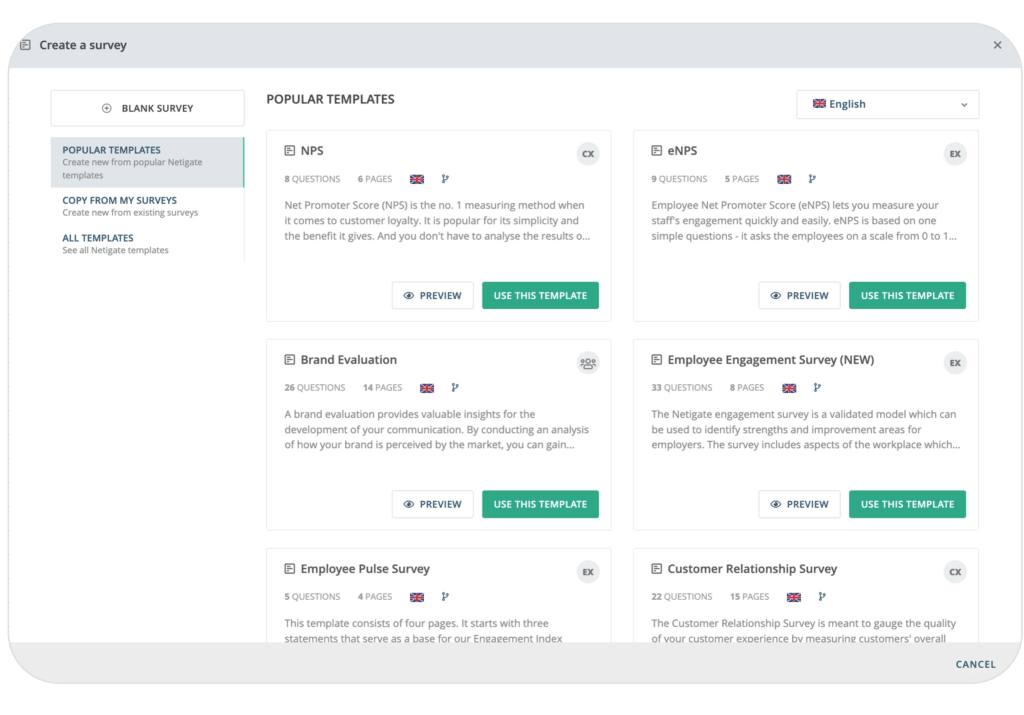
Task: Click the '33 QUESTIONS' label
Action: tap(682, 388)
